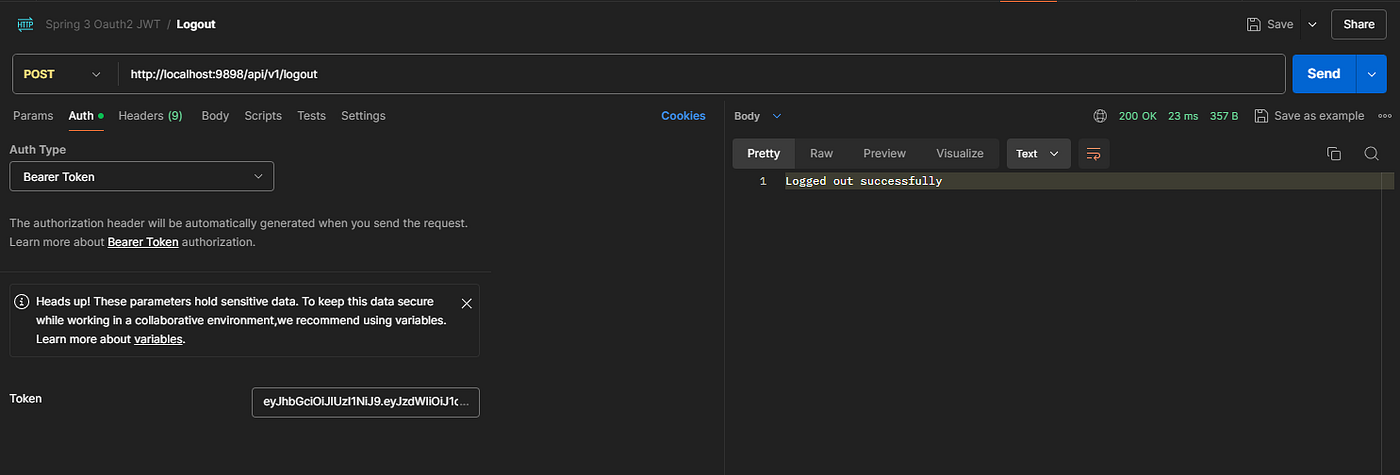
Task: Expand the Send button arrow options
Action: click(1370, 74)
